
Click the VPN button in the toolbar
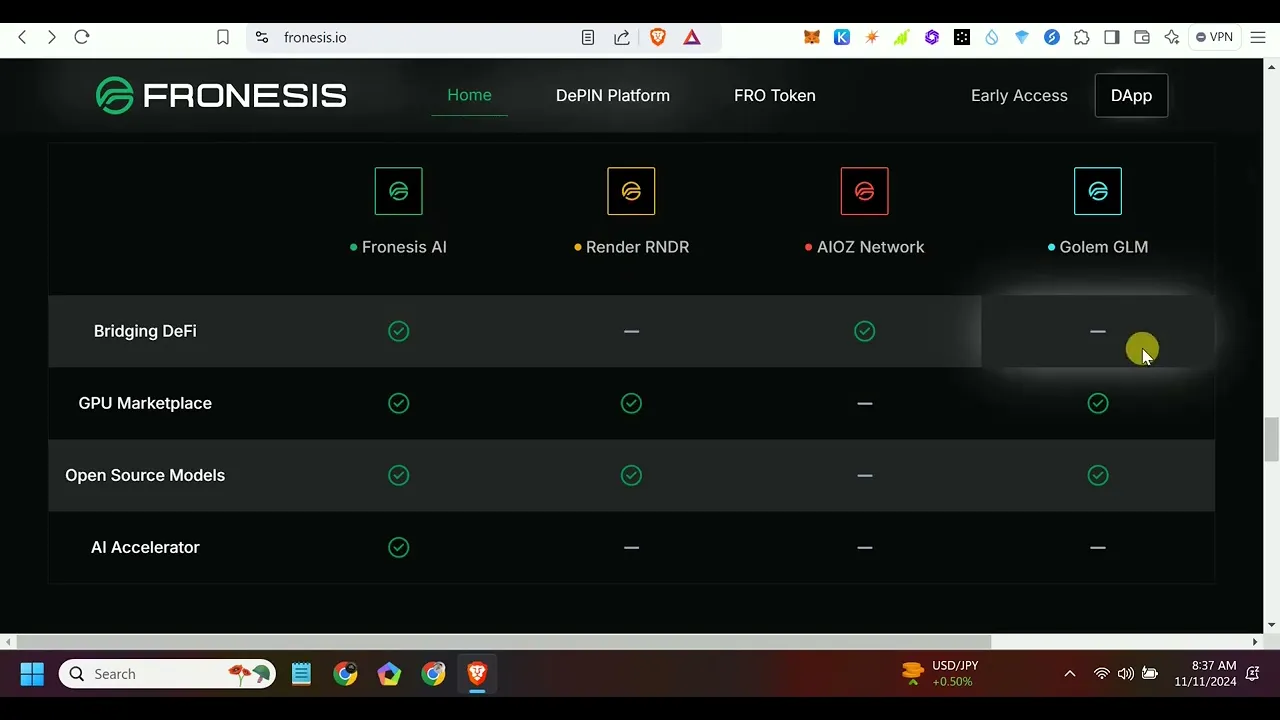tap(1215, 37)
